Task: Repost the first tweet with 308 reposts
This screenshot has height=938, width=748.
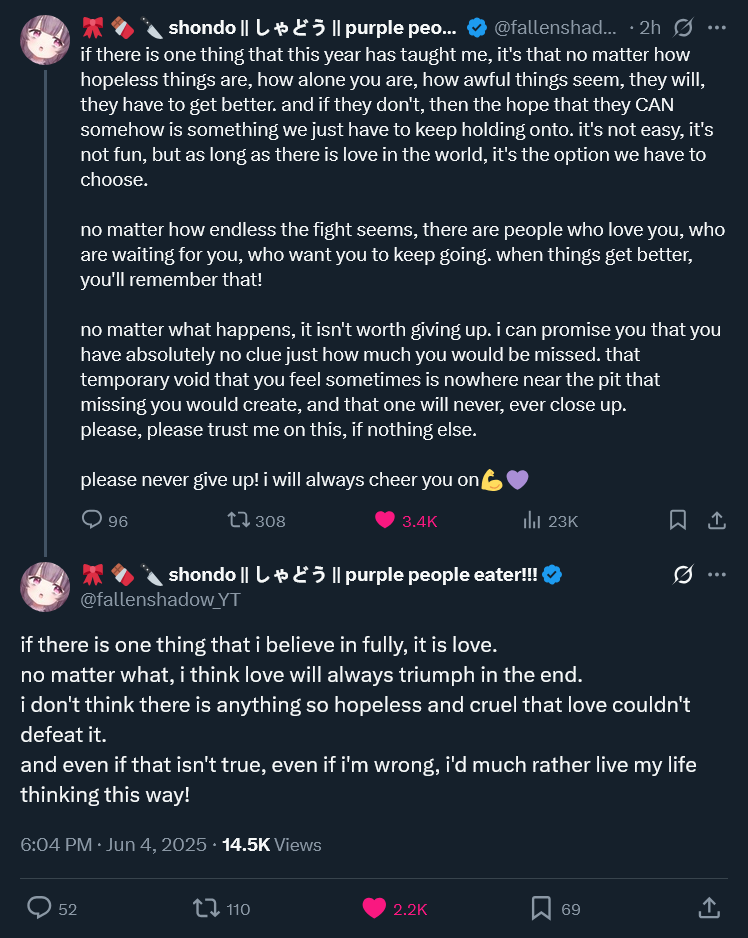Action: coord(238,520)
